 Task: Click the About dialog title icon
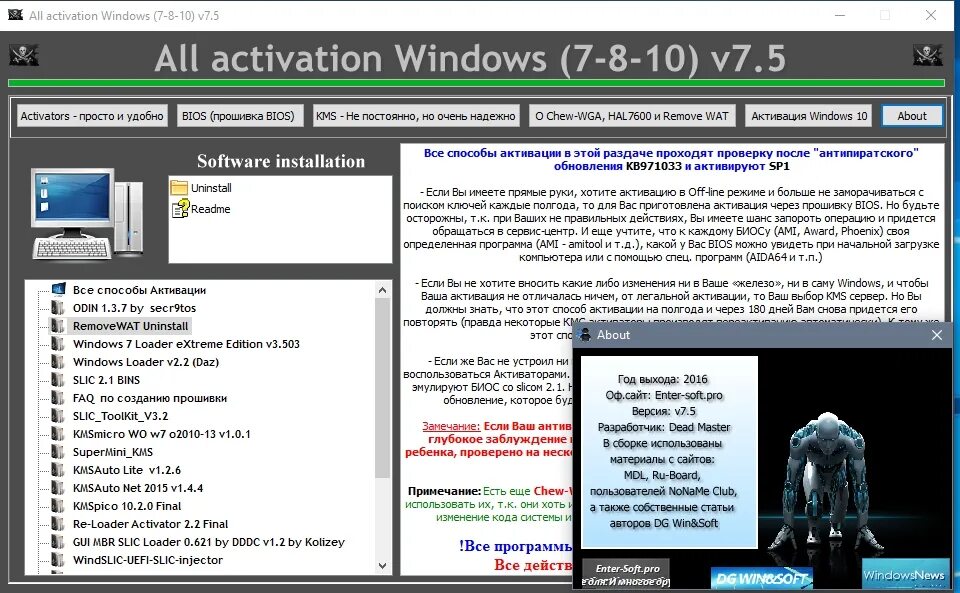click(x=585, y=335)
